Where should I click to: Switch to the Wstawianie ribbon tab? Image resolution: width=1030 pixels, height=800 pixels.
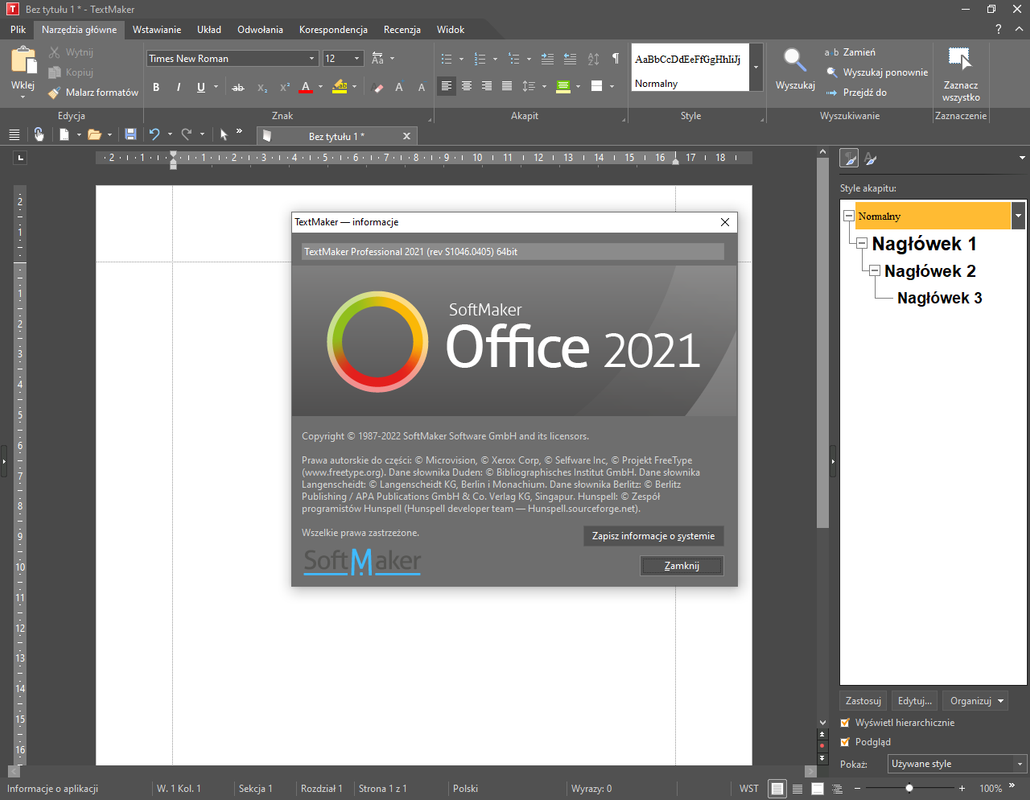point(156,30)
